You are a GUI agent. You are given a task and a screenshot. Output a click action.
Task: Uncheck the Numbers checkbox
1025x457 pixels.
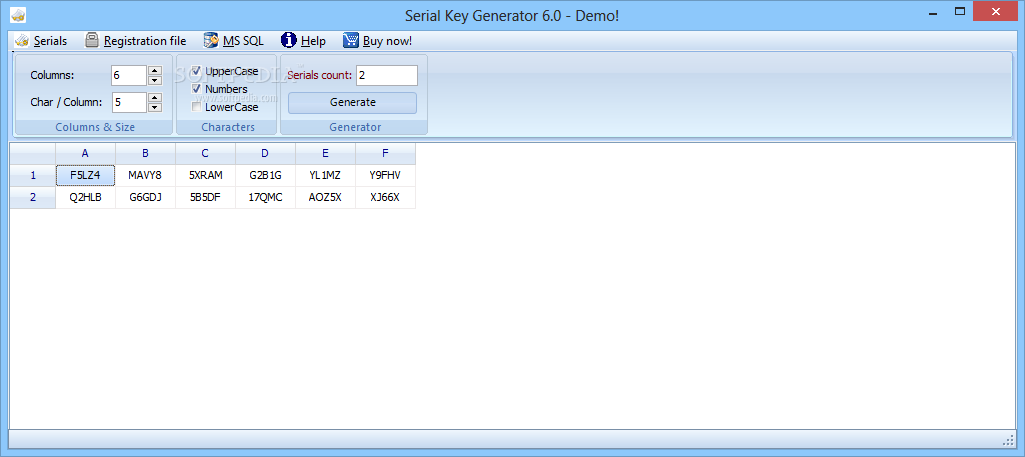[x=196, y=88]
